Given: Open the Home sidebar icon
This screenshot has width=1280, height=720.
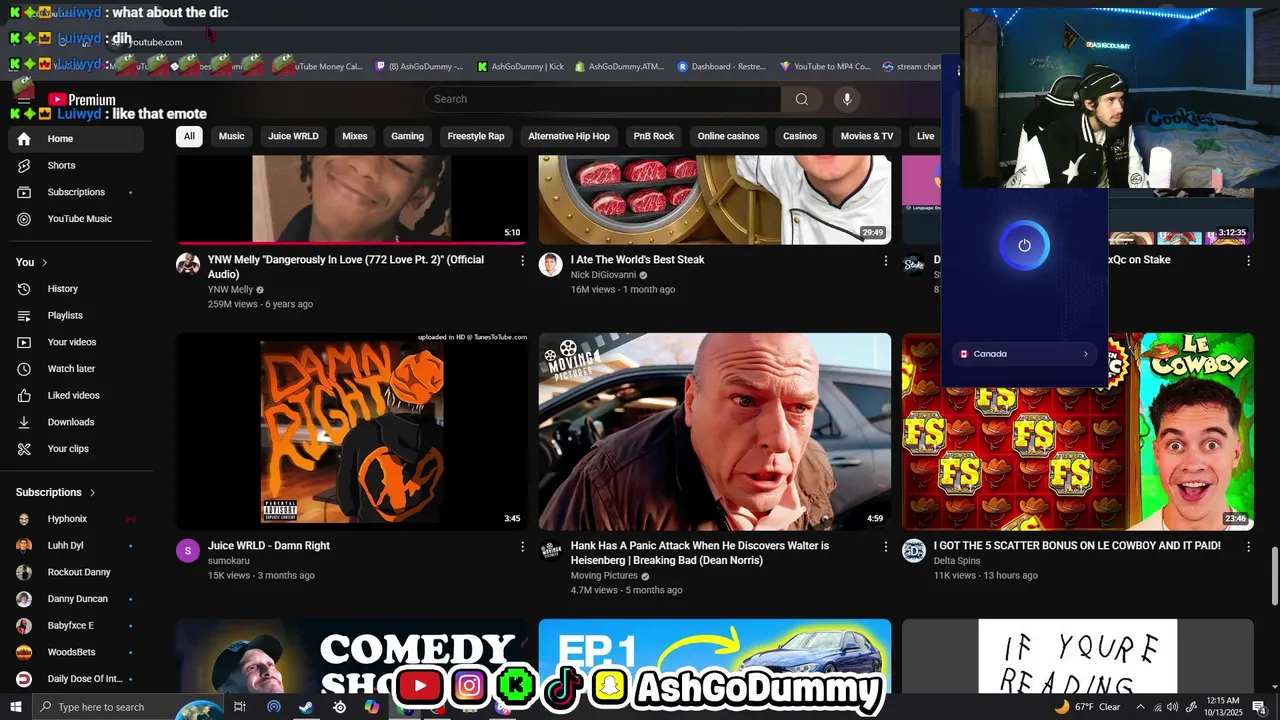Looking at the screenshot, I should (24, 139).
